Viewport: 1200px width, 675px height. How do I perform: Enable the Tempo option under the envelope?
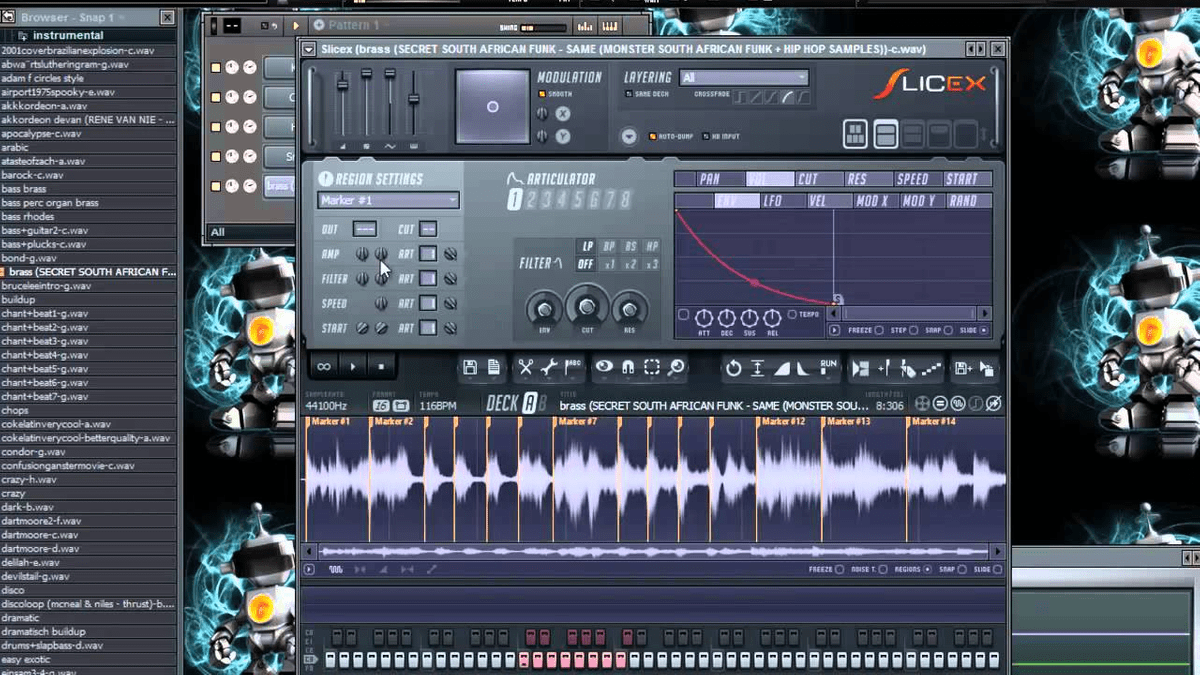click(x=792, y=314)
